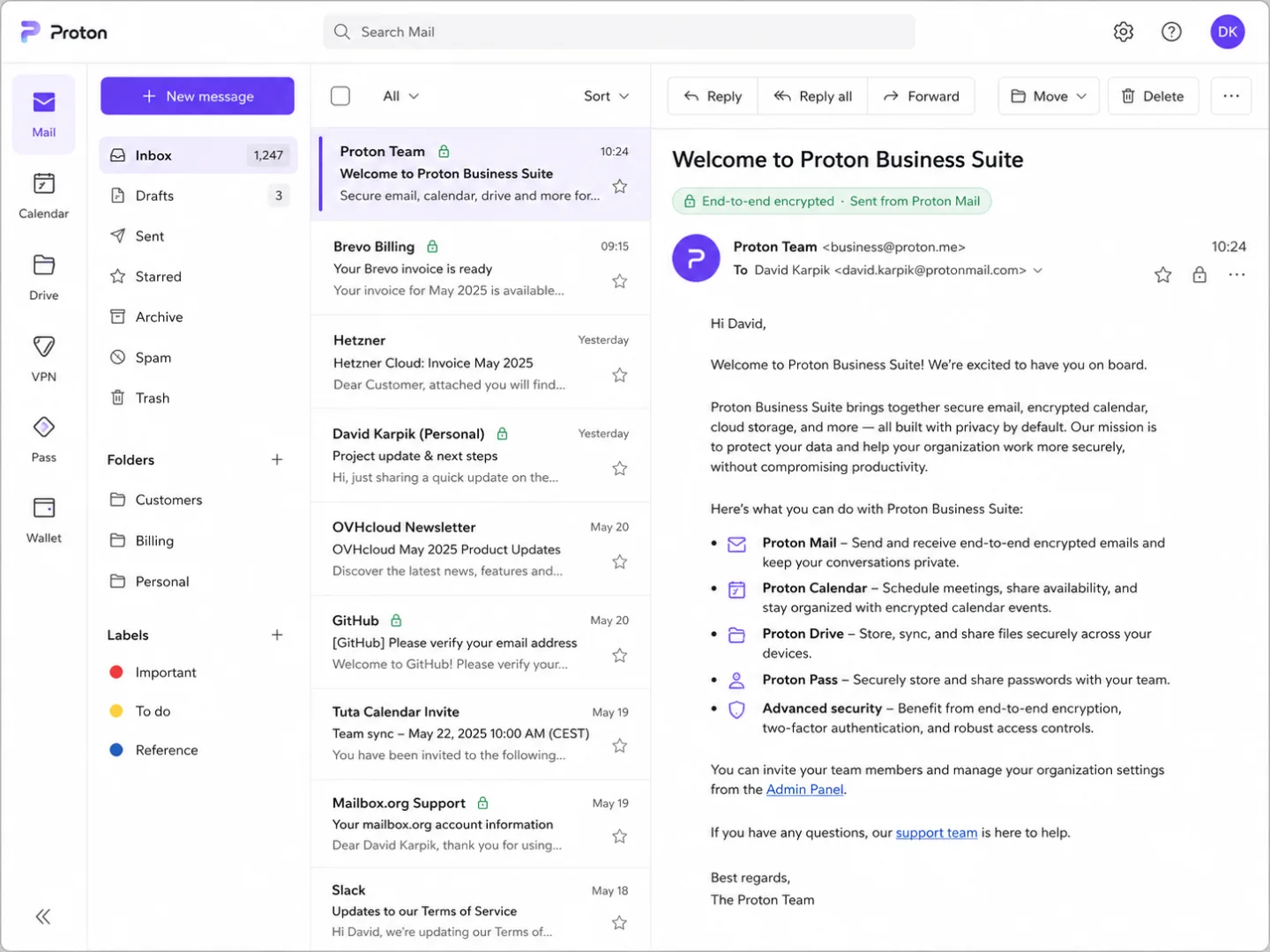Star the Slack Terms of Service email
This screenshot has height=952, width=1270.
coord(620,922)
